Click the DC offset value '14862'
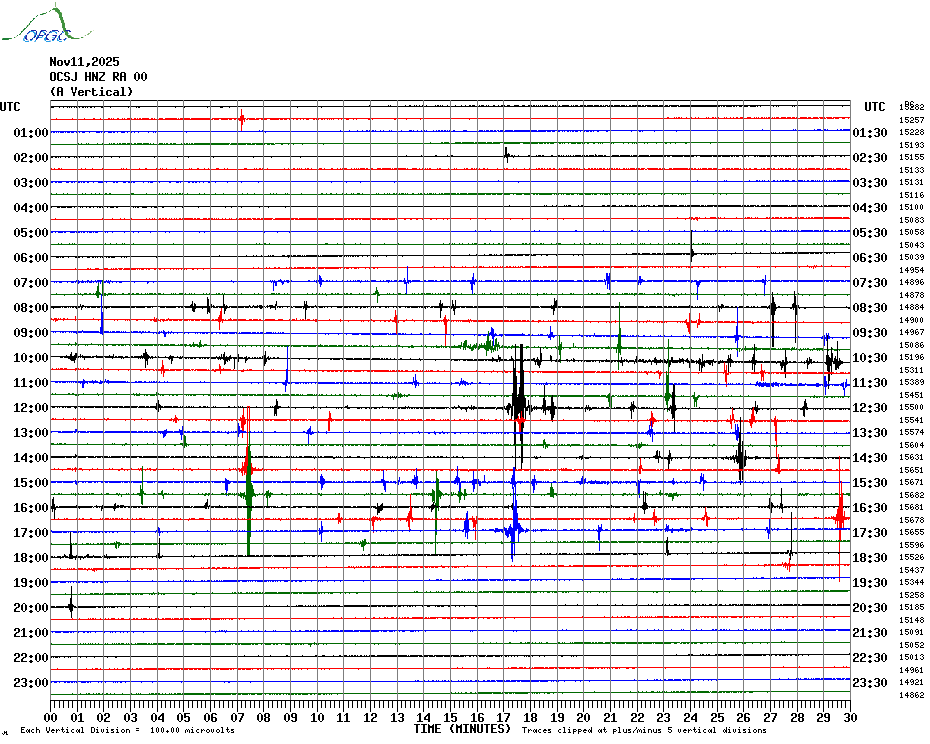The height and width of the screenshot is (744, 930). click(x=912, y=695)
